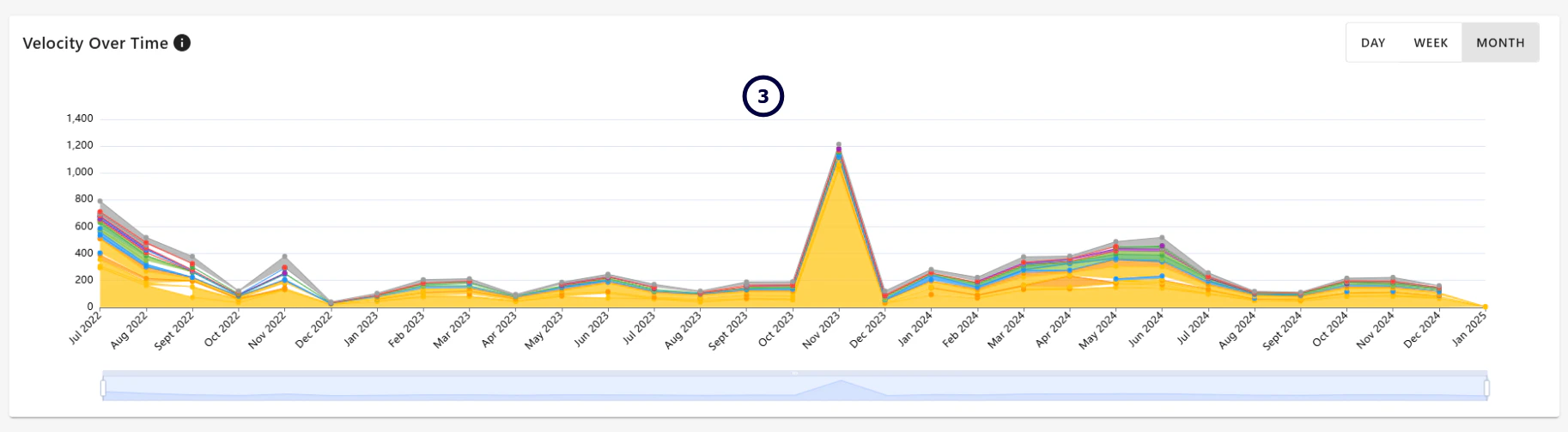
Task: Click the Aug 2024 x-axis label
Action: (x=1238, y=331)
